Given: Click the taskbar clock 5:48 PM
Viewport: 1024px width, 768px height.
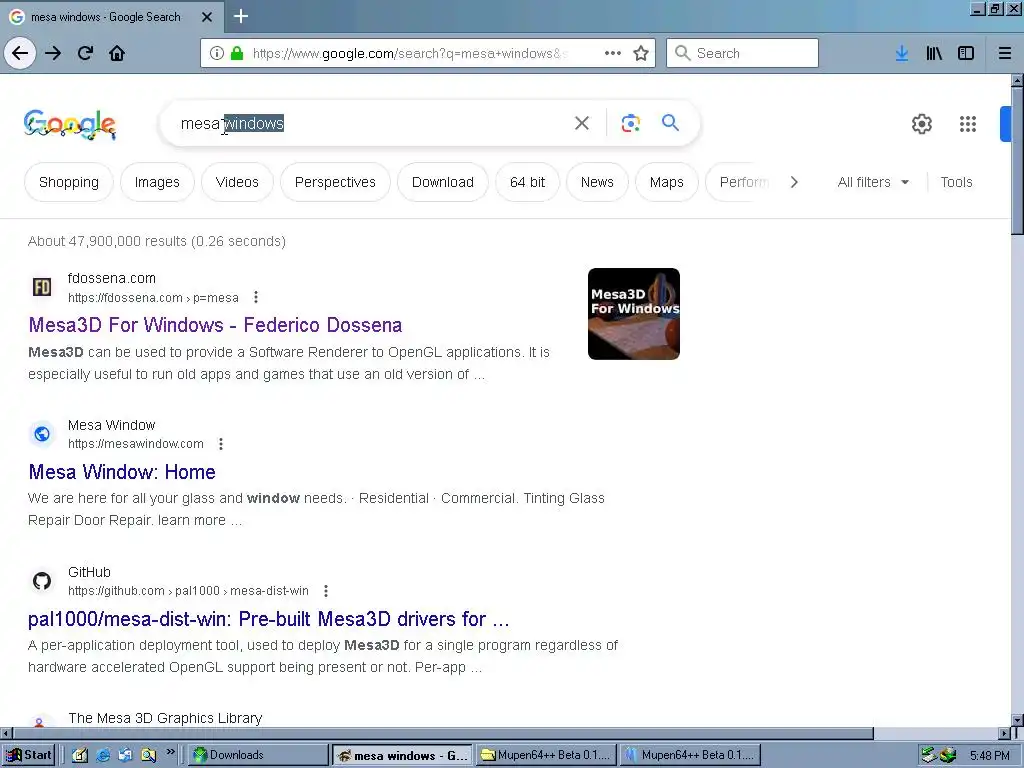Looking at the screenshot, I should point(989,756).
